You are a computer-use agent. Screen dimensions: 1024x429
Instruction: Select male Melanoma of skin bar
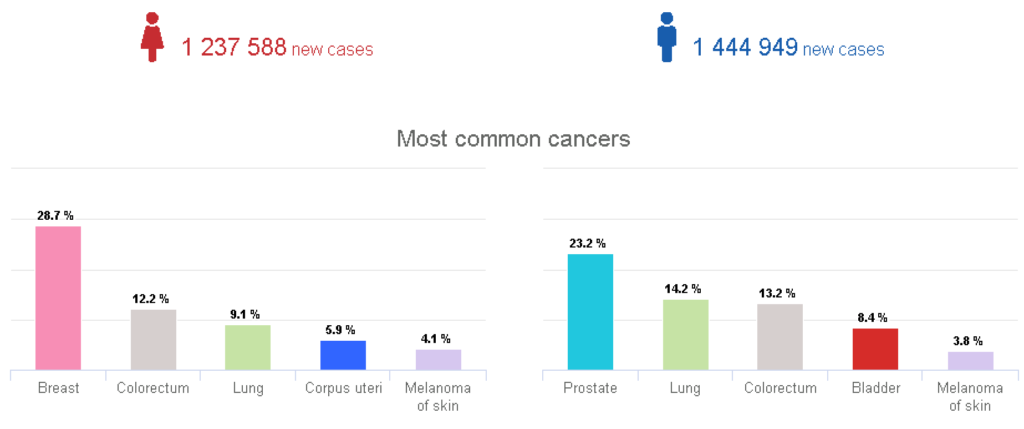click(970, 361)
